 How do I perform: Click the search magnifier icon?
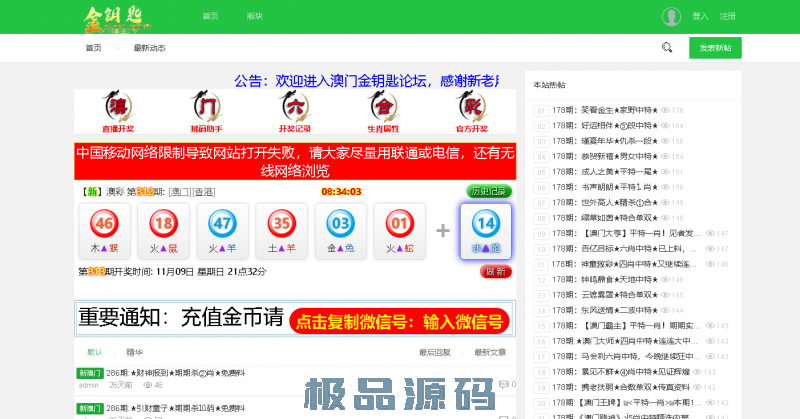(667, 48)
